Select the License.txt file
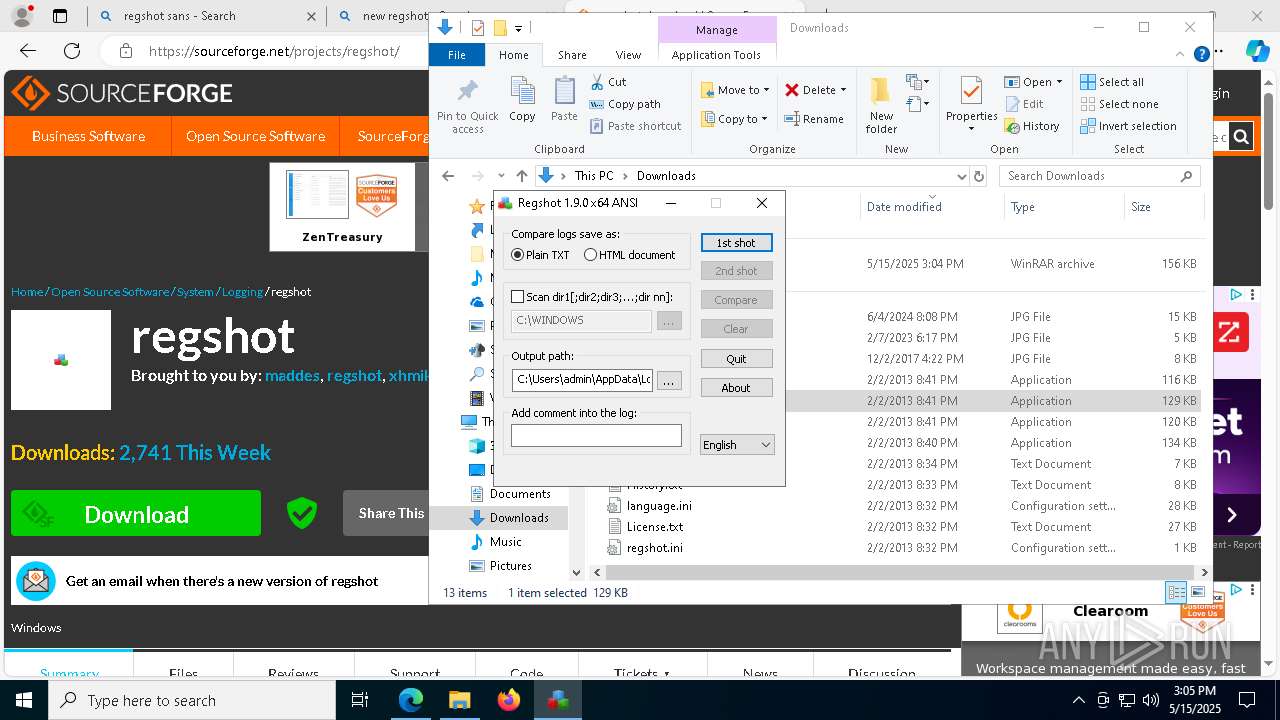This screenshot has height=720, width=1280. point(654,527)
